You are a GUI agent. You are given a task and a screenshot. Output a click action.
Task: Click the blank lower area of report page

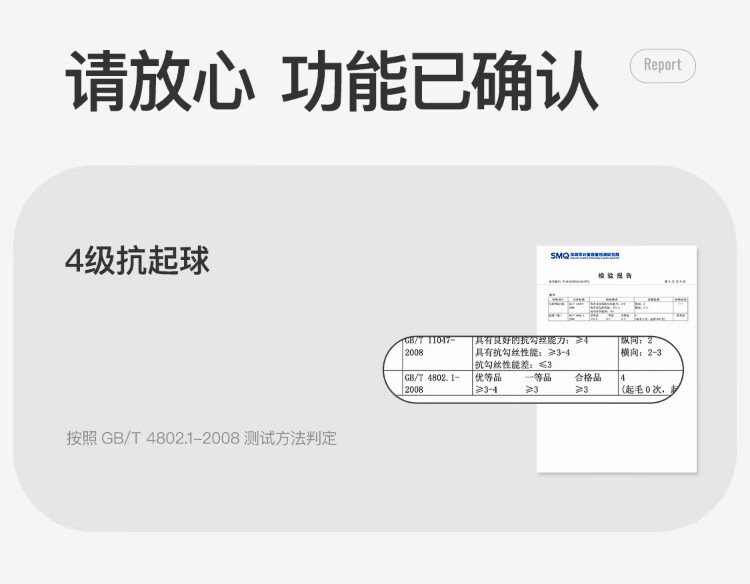click(616, 440)
